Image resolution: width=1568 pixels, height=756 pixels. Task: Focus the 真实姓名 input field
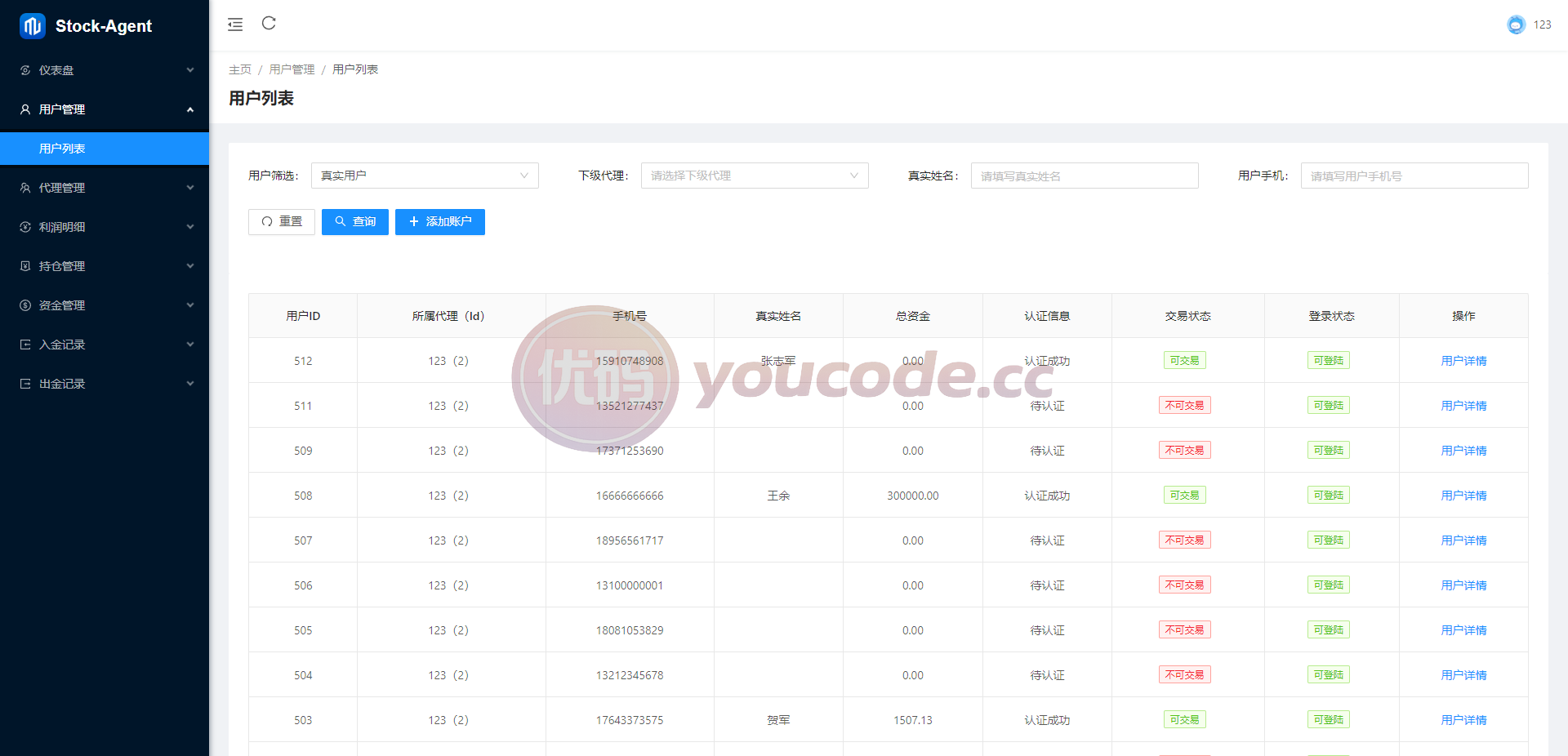(1085, 176)
